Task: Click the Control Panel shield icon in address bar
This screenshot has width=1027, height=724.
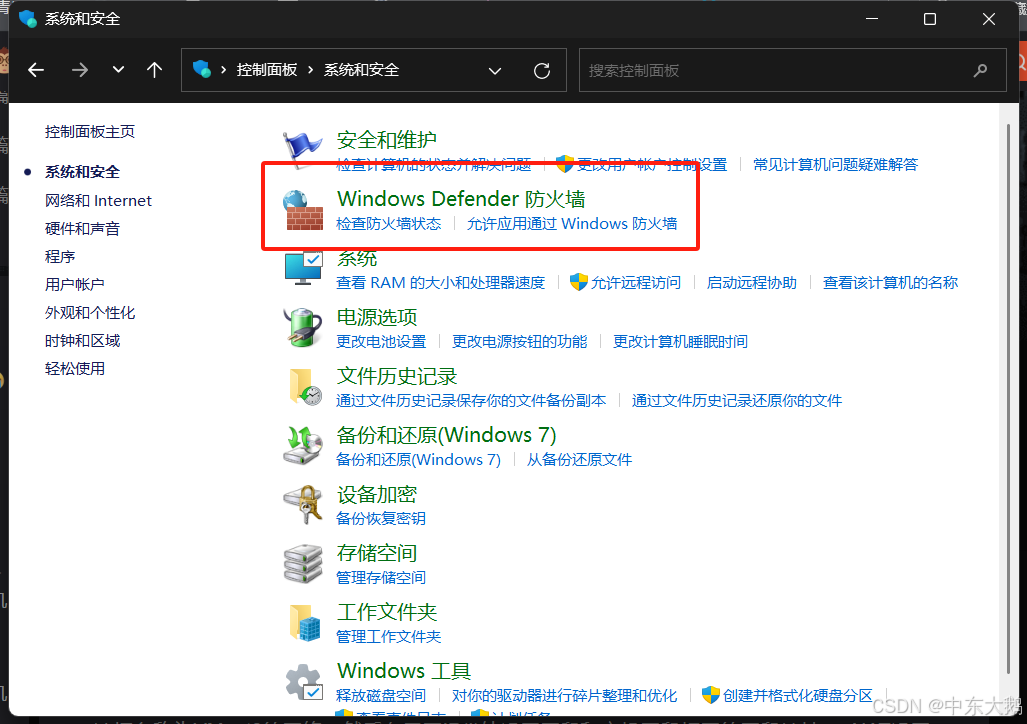Action: [x=202, y=69]
